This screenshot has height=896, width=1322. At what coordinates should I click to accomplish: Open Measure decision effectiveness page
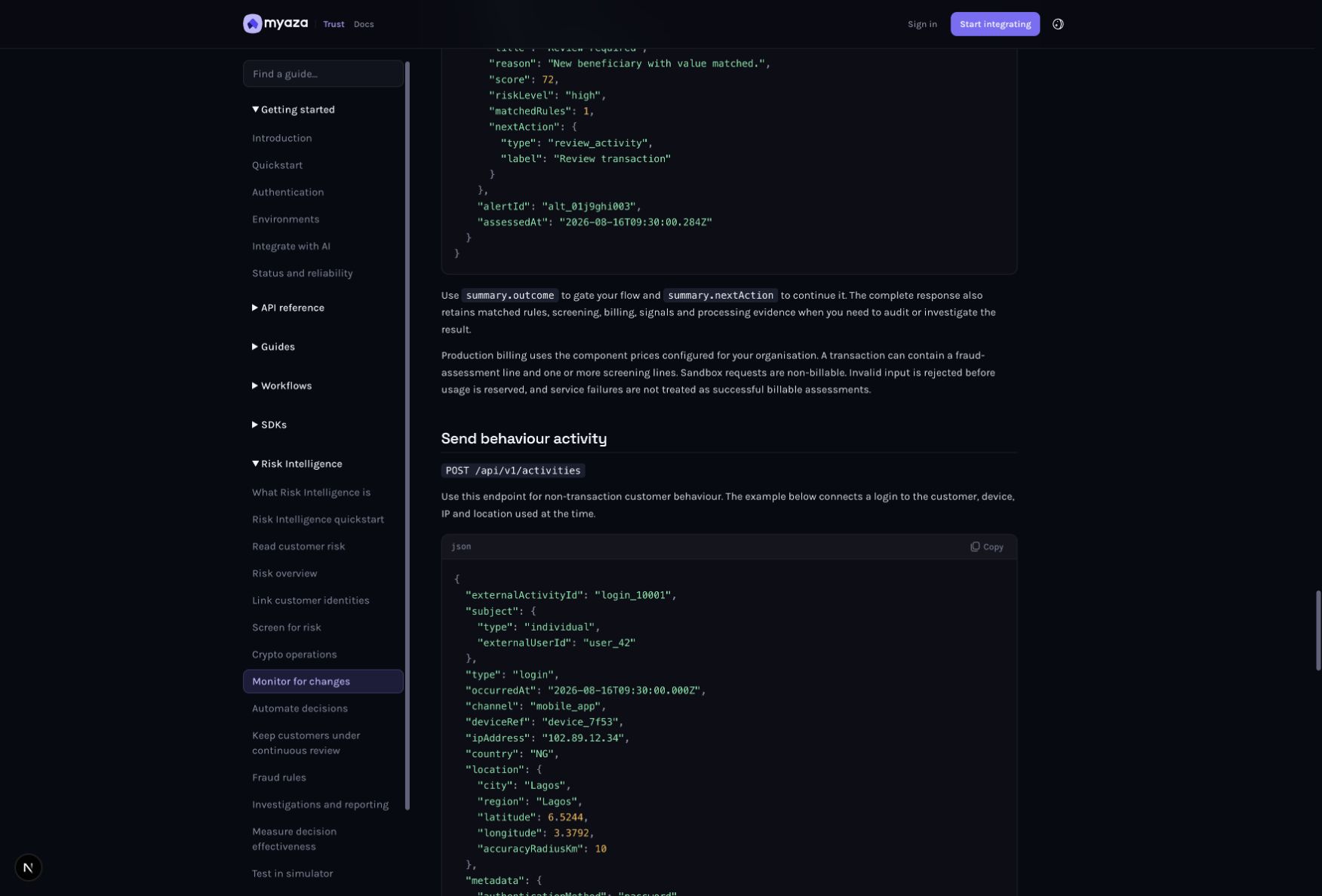coord(294,839)
